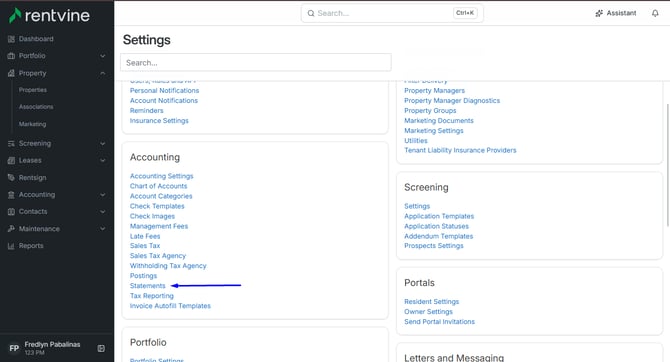Viewport: 670px width, 362px height.
Task: Go to Dashboard in sidebar
Action: point(36,39)
